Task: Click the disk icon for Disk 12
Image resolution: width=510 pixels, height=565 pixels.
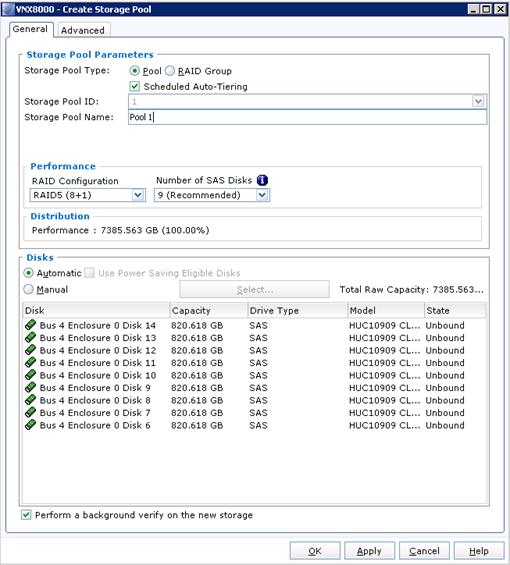Action: click(x=31, y=350)
